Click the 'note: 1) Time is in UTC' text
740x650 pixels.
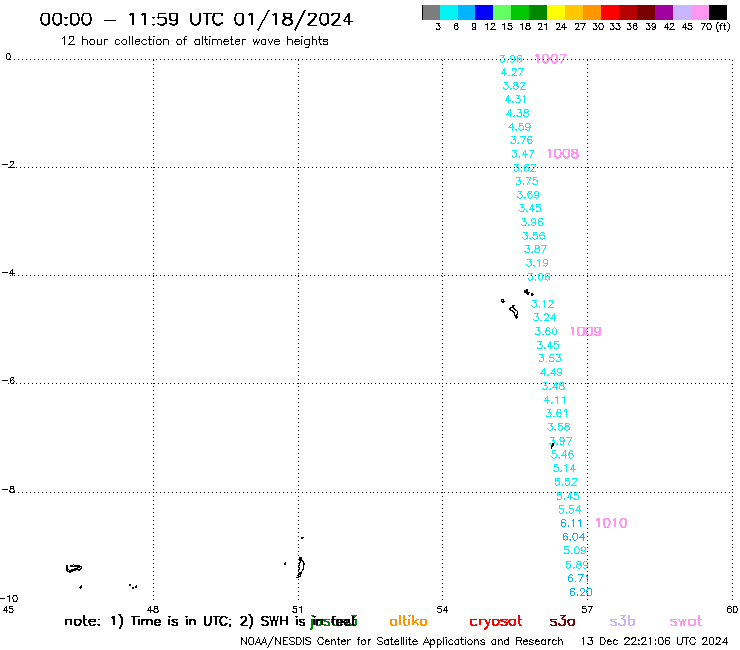click(x=147, y=621)
